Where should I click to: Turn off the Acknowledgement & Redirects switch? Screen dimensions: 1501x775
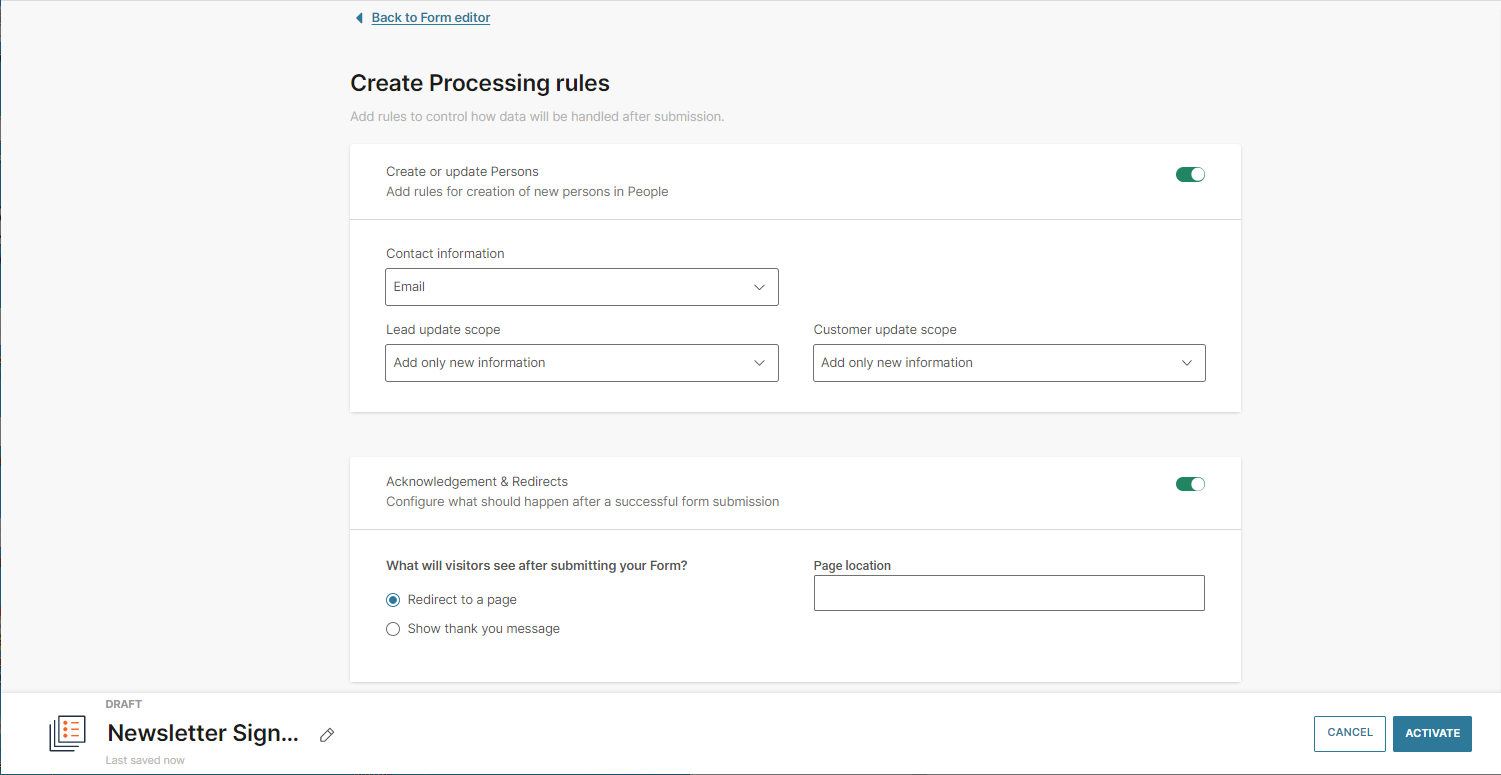1190,485
